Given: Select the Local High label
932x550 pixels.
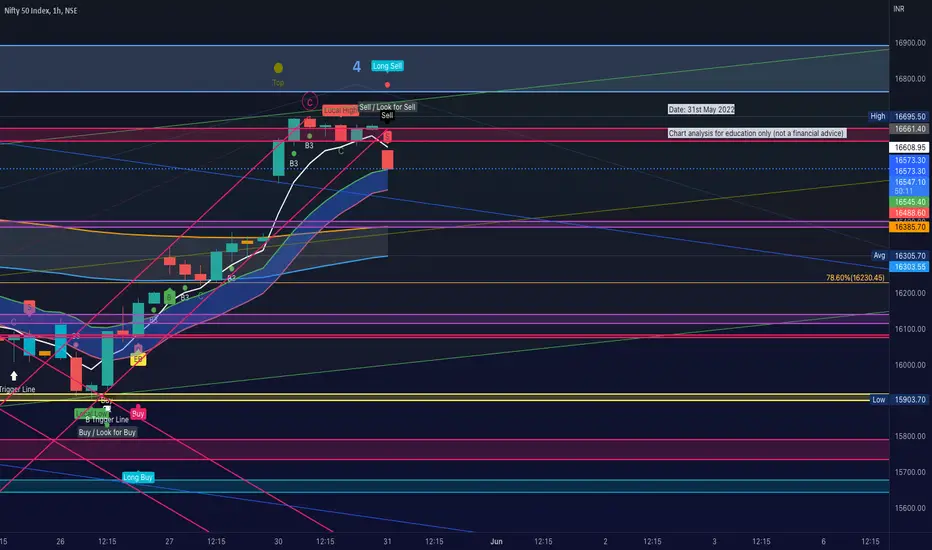Looking at the screenshot, I should tap(340, 111).
